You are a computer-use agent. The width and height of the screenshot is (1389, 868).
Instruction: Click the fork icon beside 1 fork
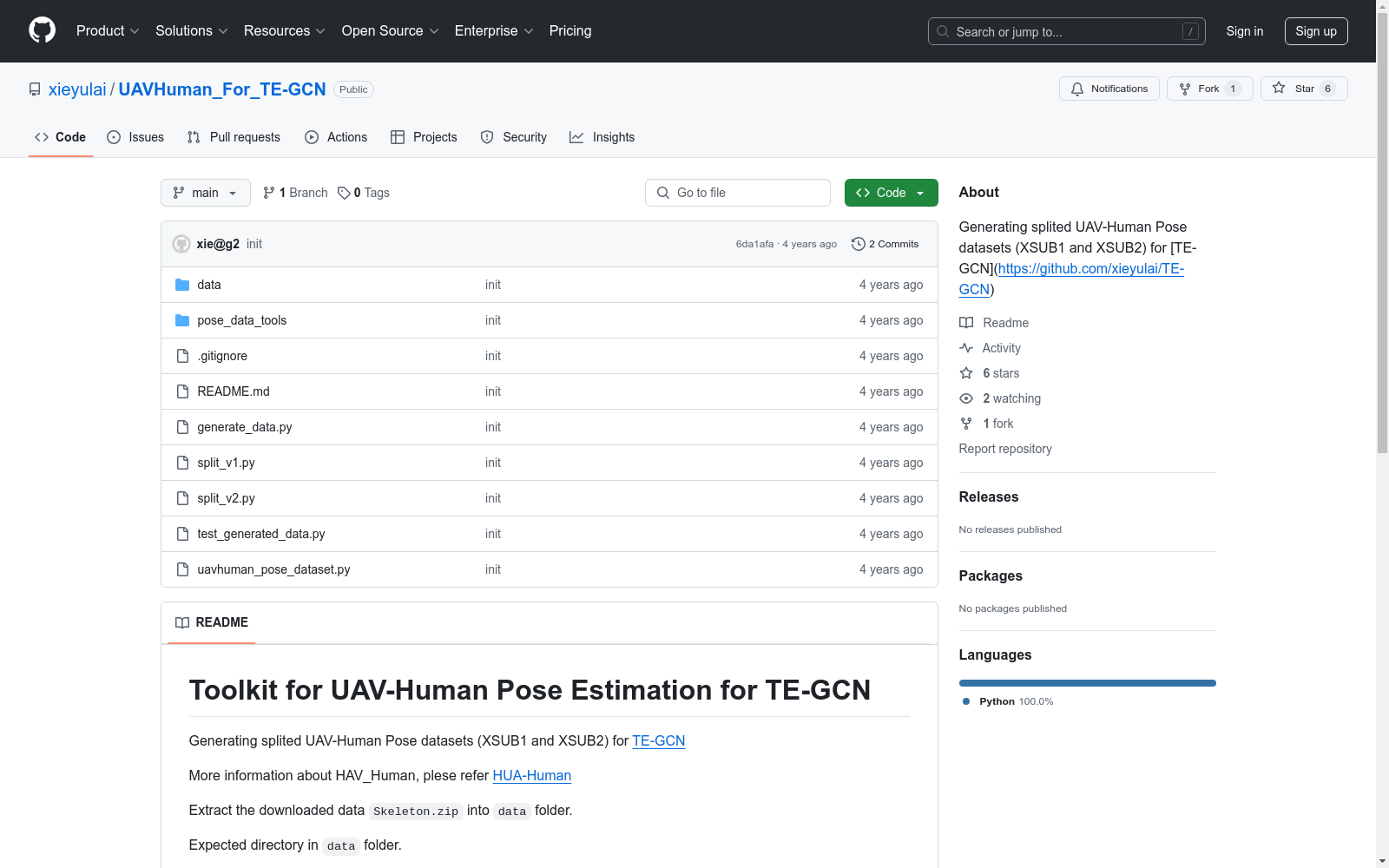966,424
